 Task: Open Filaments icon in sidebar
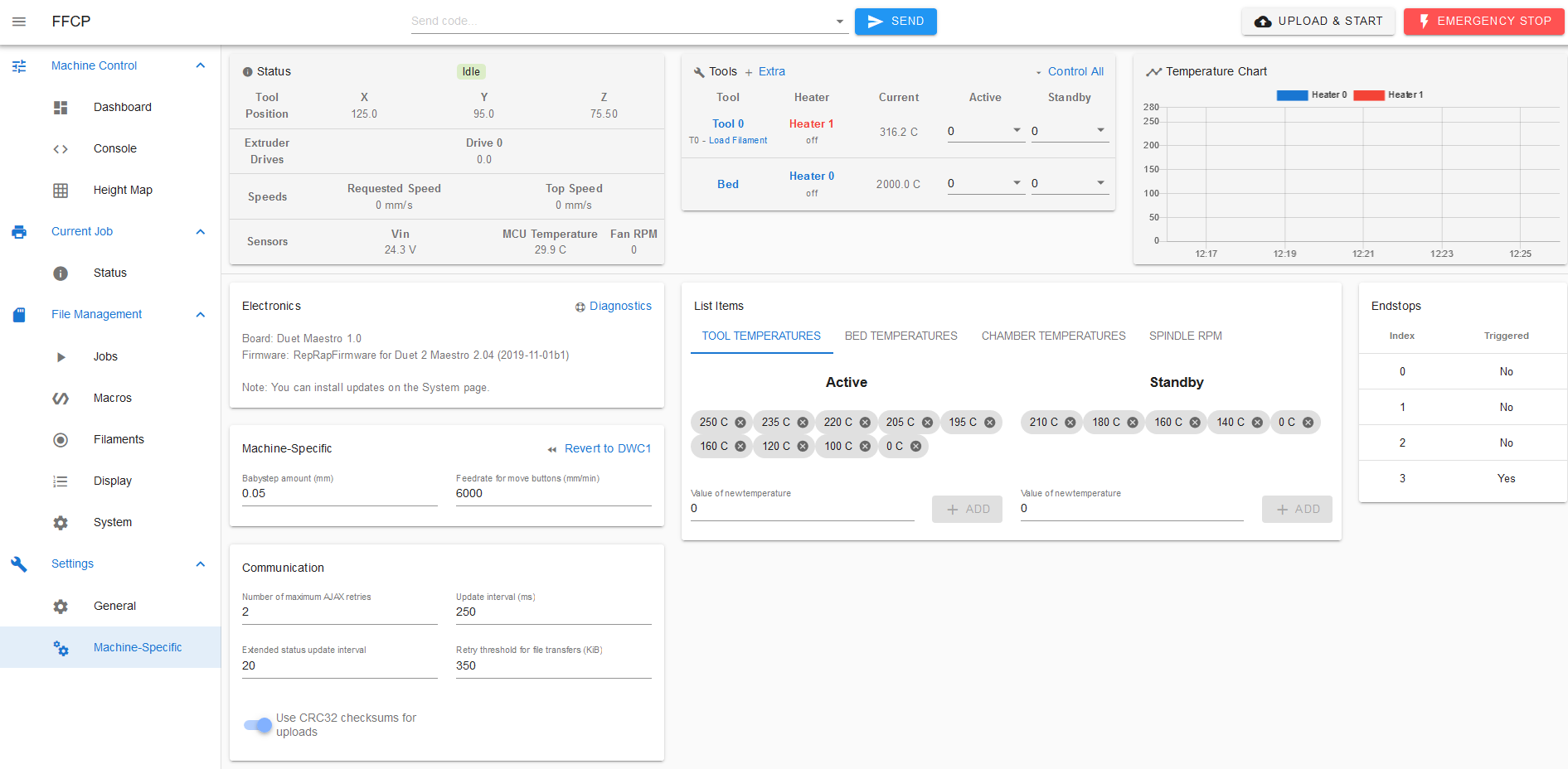[x=61, y=440]
